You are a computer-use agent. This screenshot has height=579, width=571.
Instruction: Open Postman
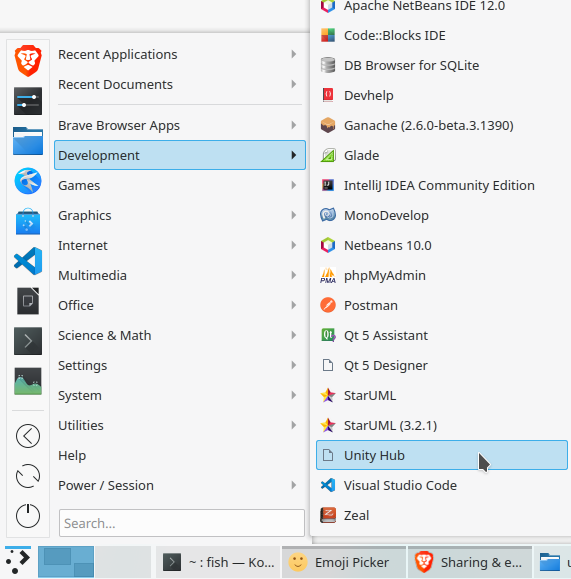[442, 305]
